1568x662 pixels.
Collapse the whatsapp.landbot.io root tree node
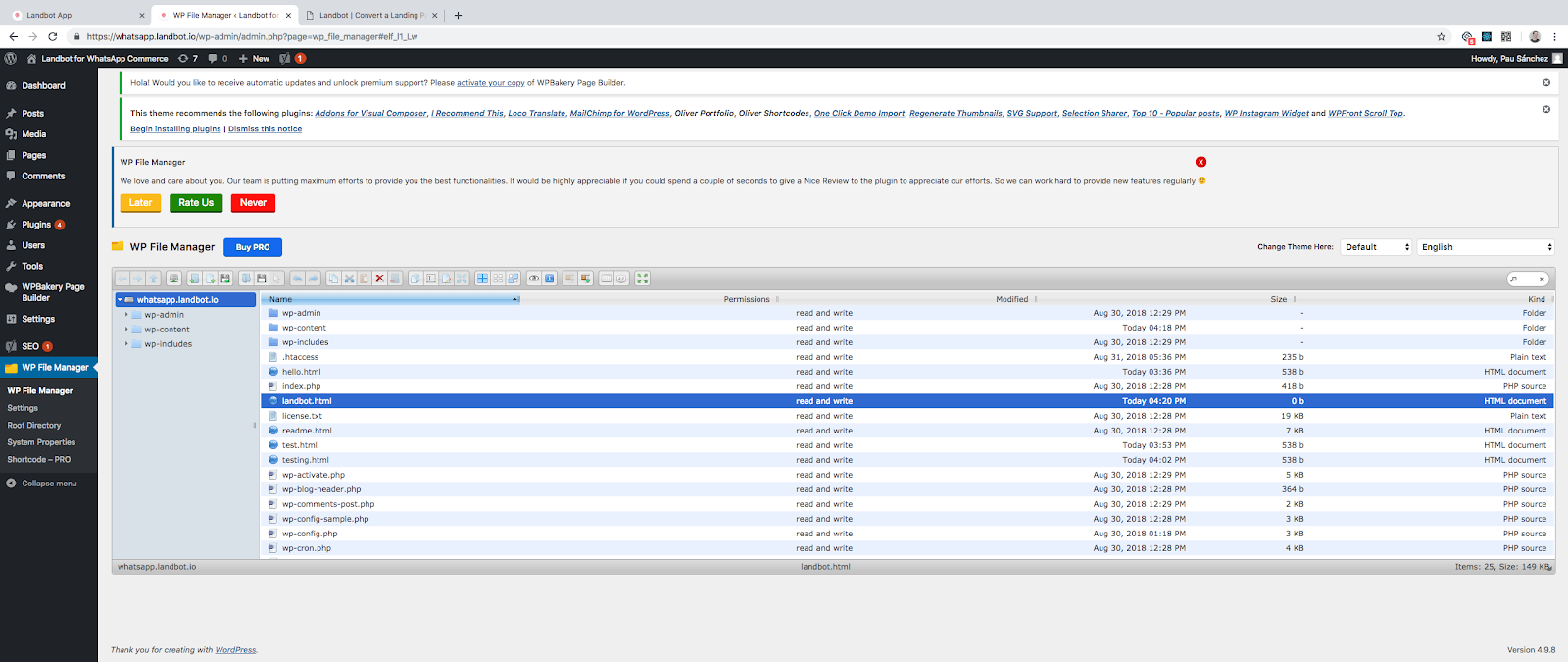click(120, 300)
